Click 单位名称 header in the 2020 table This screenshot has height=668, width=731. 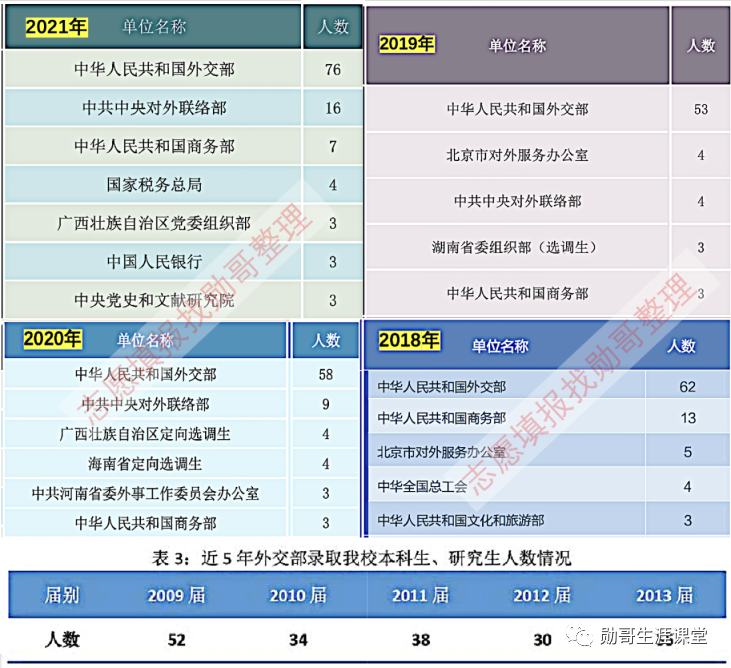point(145,340)
